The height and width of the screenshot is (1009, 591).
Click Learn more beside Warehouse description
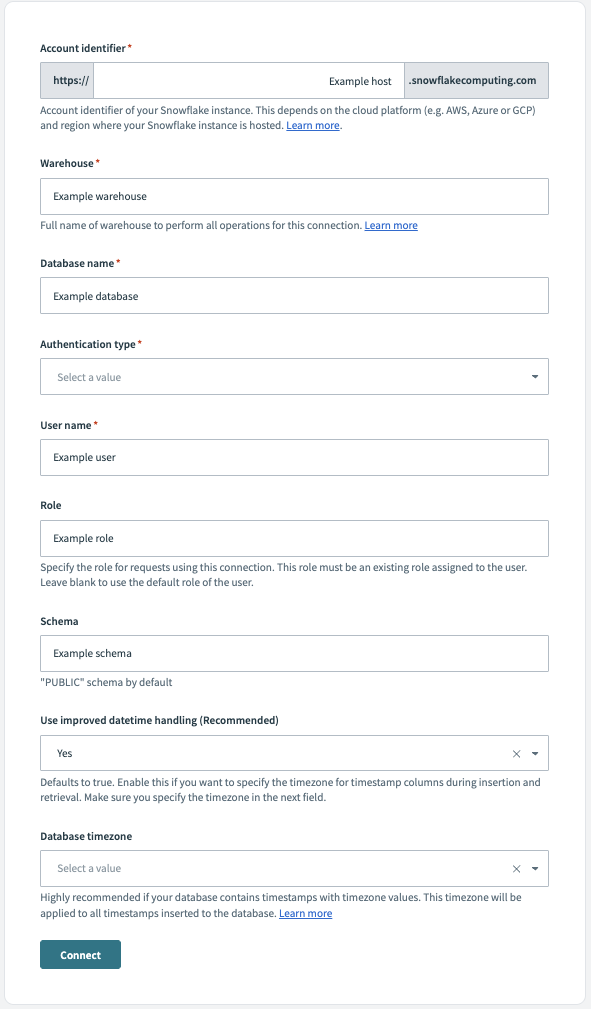coord(390,225)
